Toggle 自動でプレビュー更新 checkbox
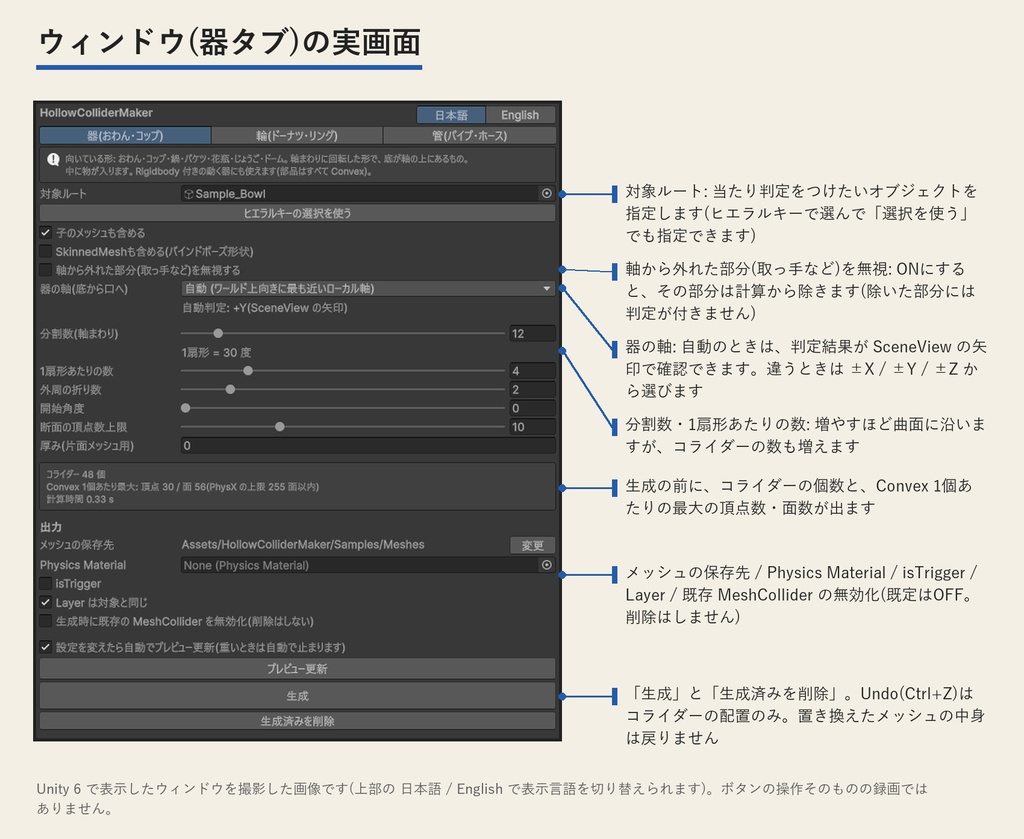The image size is (1024, 839). tap(45, 647)
